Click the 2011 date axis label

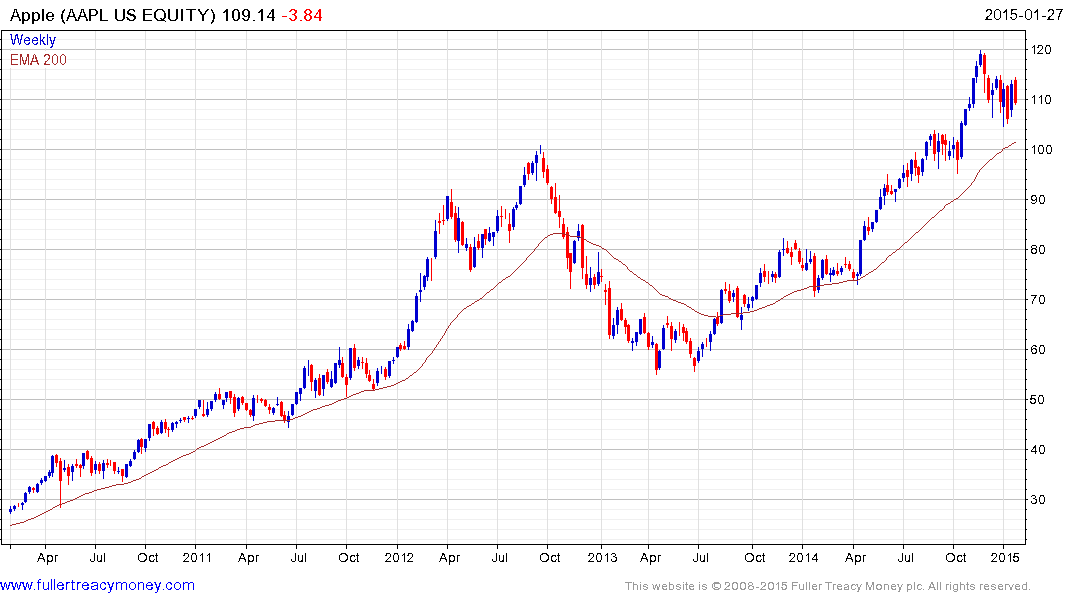[197, 557]
